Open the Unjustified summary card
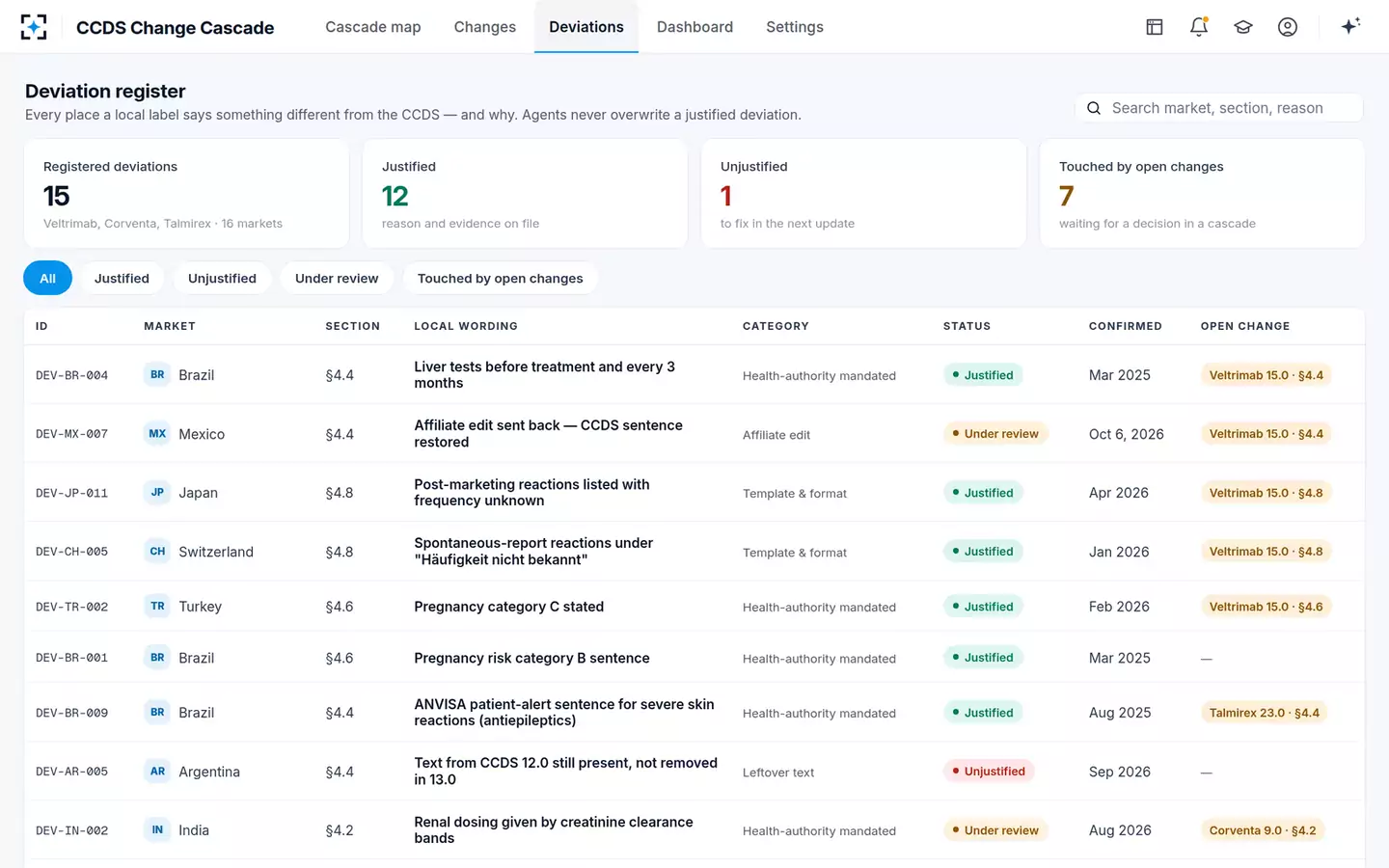1389x868 pixels. (863, 194)
